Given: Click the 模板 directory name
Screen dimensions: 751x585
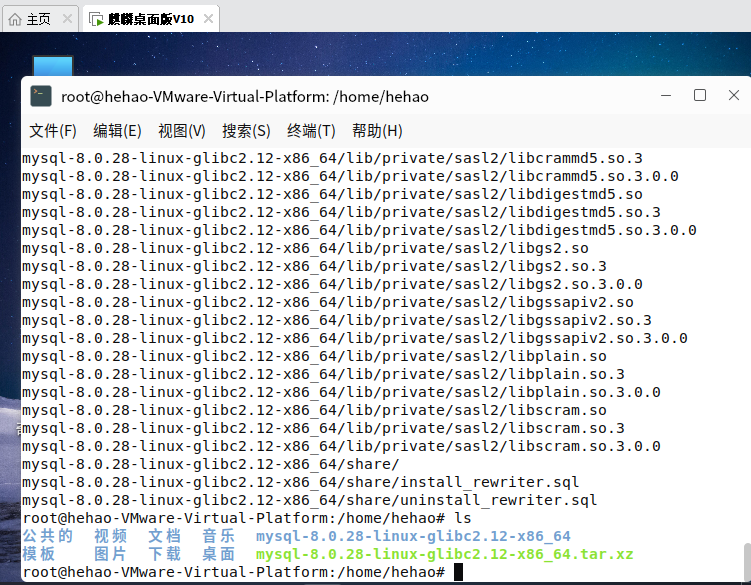Looking at the screenshot, I should click(x=39, y=554).
